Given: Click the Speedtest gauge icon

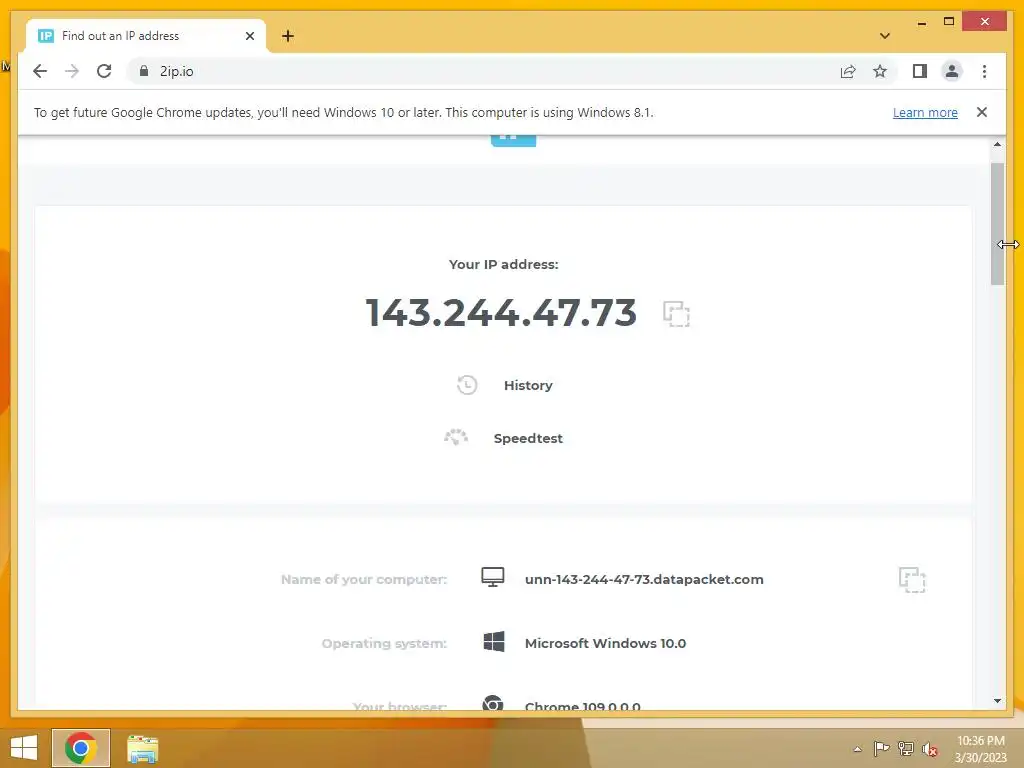Looking at the screenshot, I should 456,438.
